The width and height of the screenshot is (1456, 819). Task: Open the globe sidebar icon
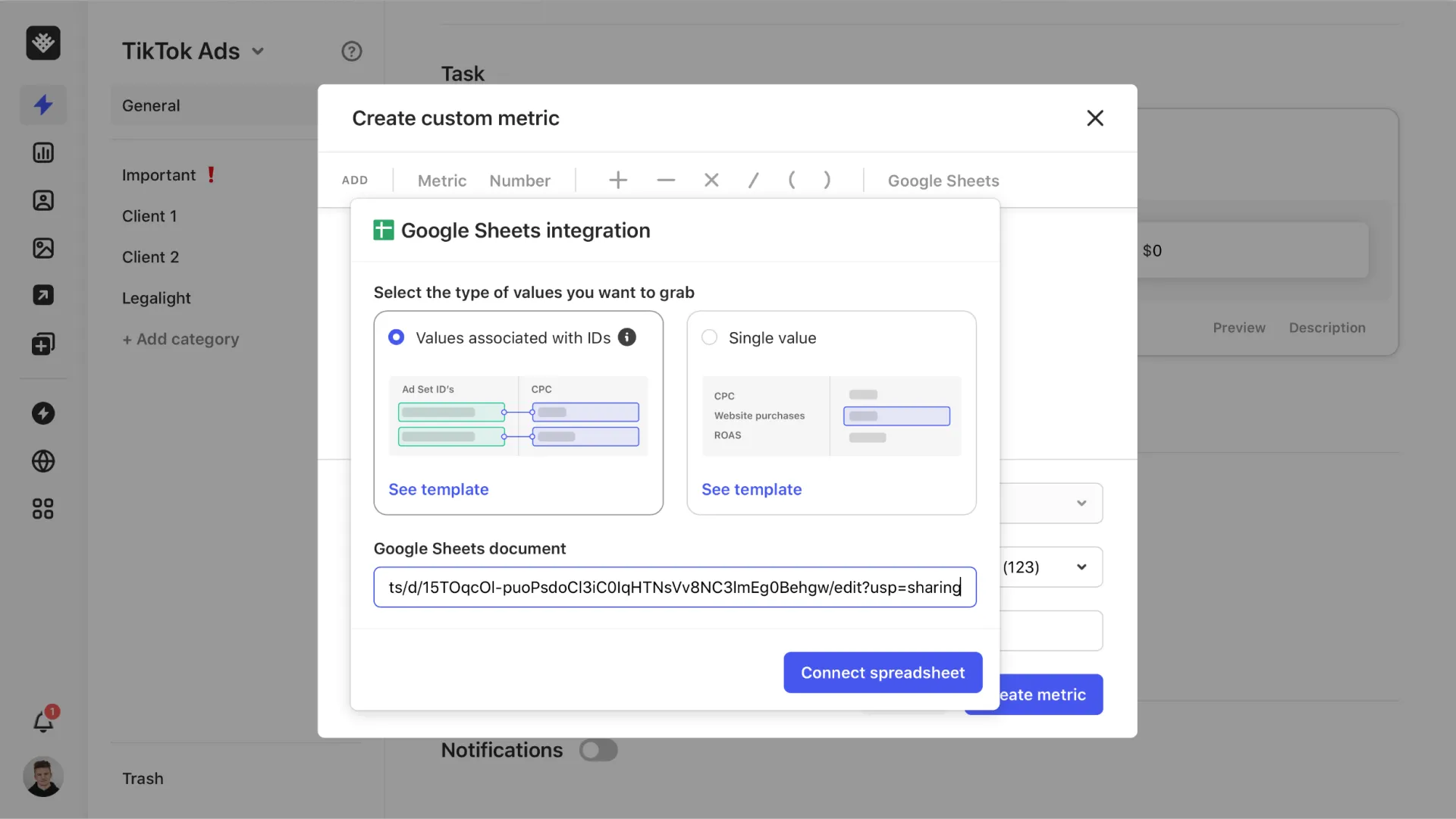[x=43, y=461]
